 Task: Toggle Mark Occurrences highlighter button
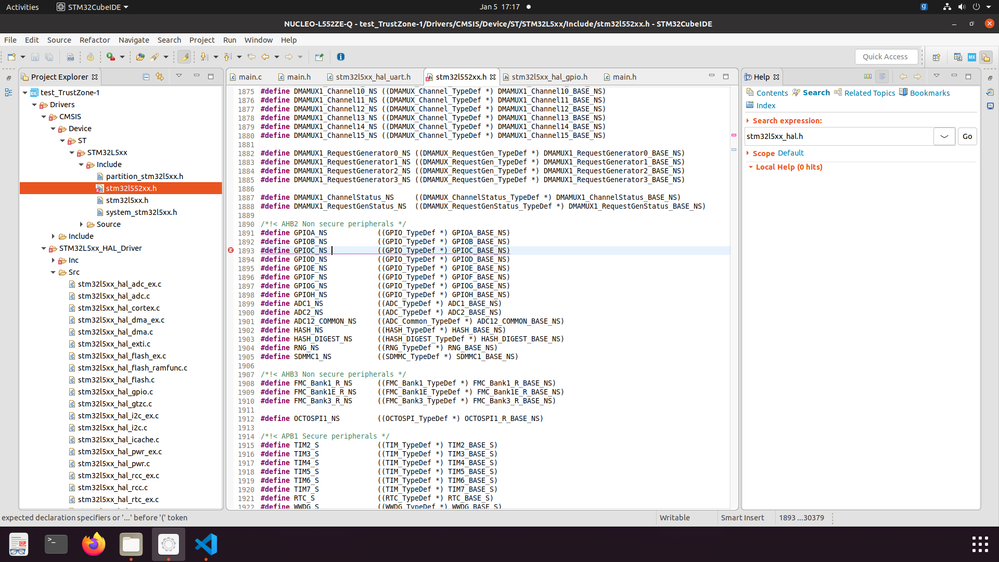[185, 57]
